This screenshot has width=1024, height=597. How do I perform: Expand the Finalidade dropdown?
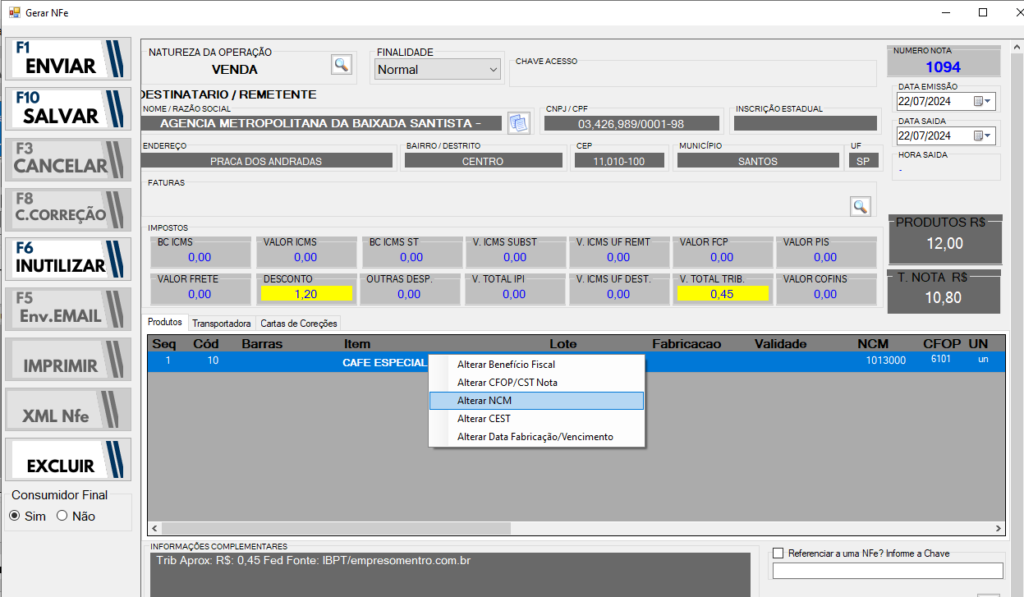(493, 70)
